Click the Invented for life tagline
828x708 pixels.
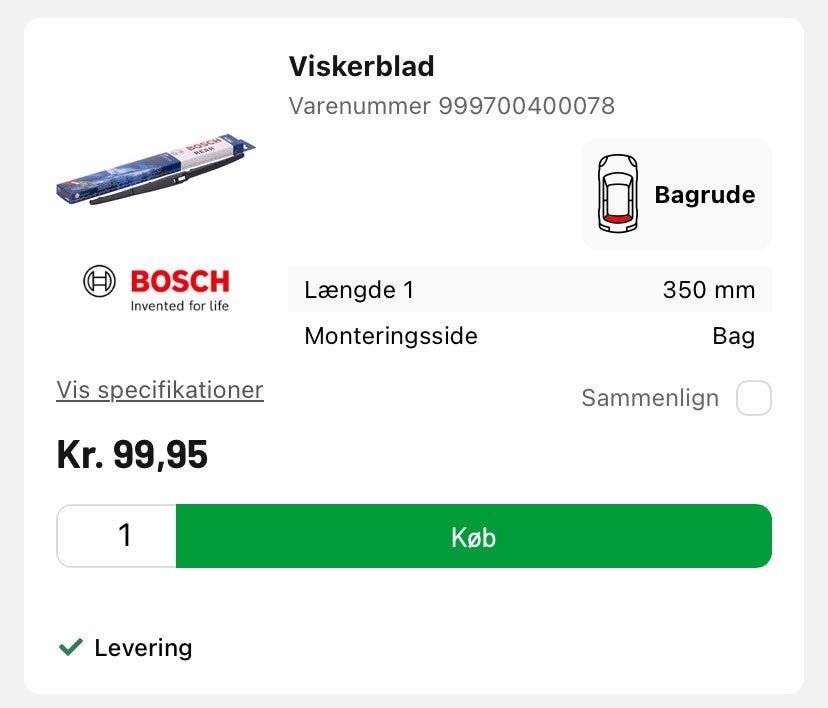click(180, 306)
